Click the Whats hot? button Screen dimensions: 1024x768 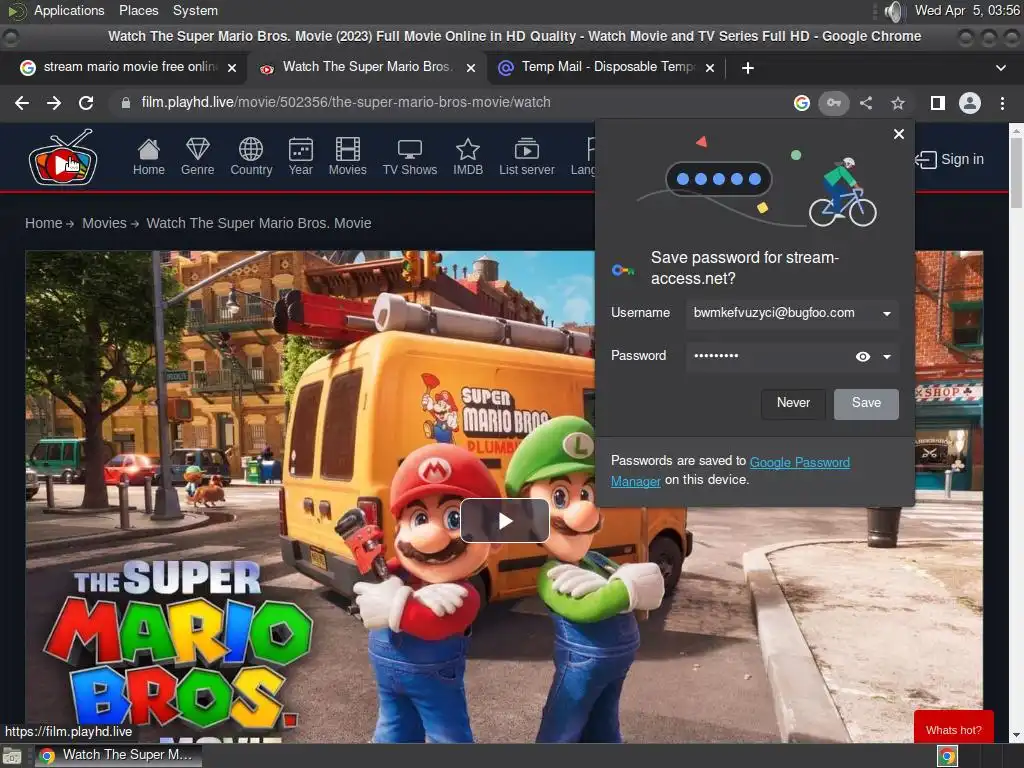click(953, 729)
